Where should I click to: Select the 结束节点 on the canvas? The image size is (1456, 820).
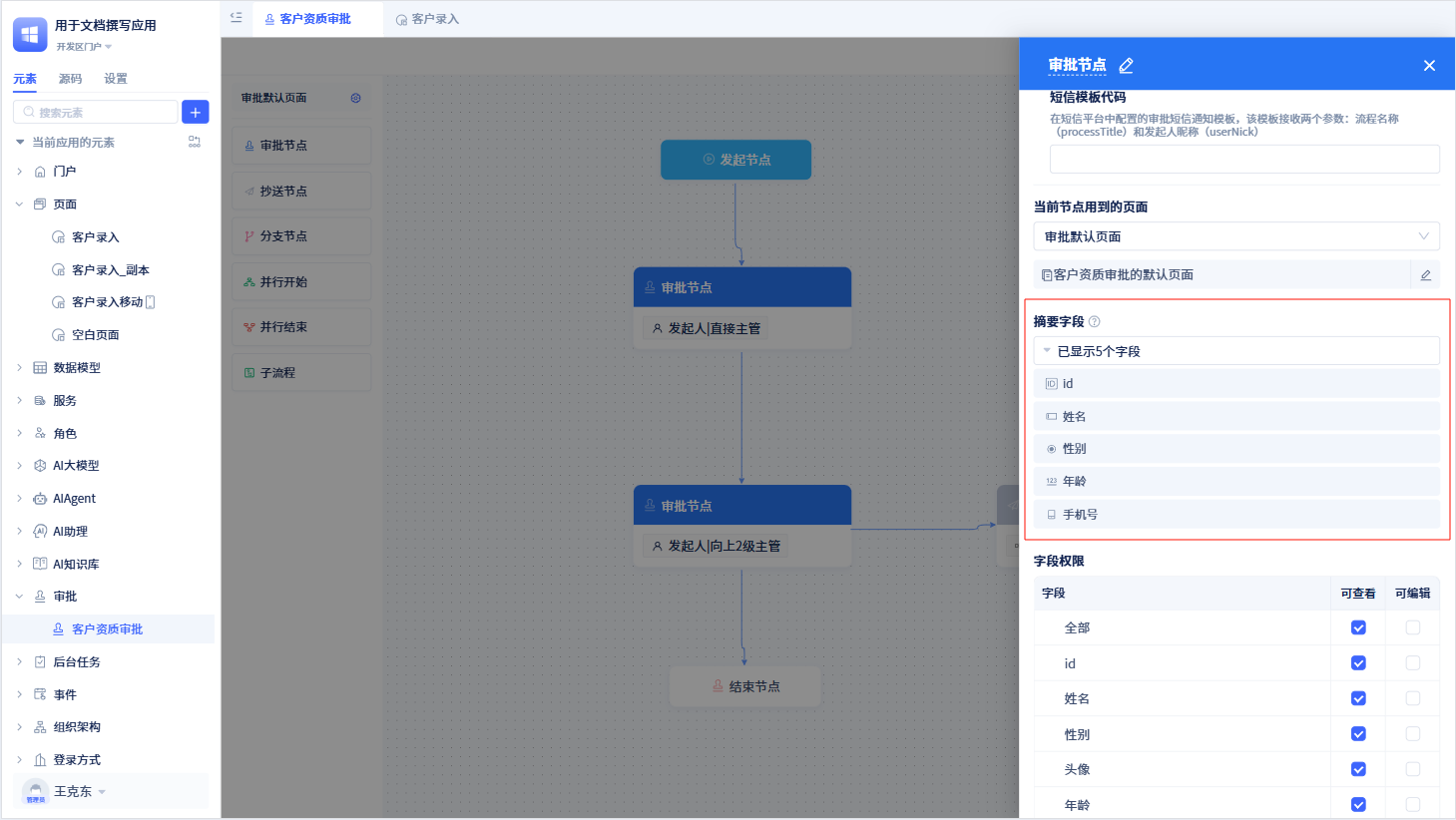(x=745, y=686)
